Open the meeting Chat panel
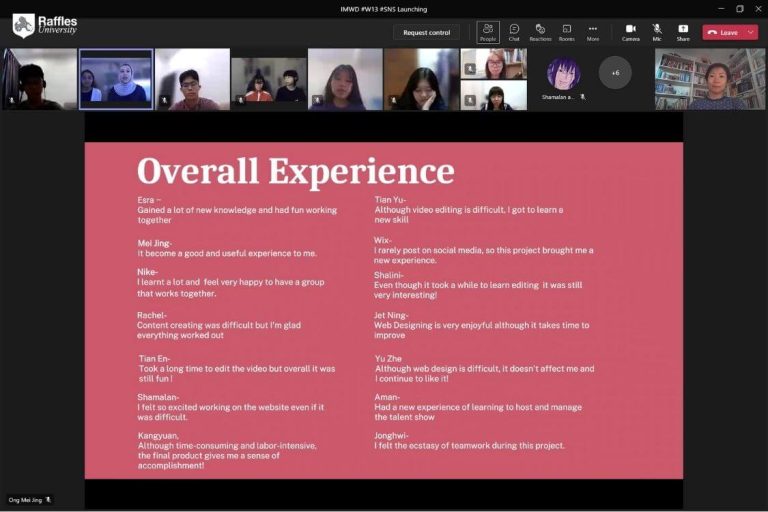768x512 pixels. tap(514, 32)
